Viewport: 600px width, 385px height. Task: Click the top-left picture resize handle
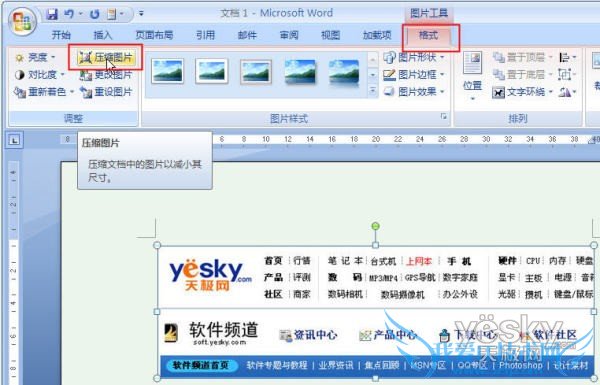click(157, 245)
